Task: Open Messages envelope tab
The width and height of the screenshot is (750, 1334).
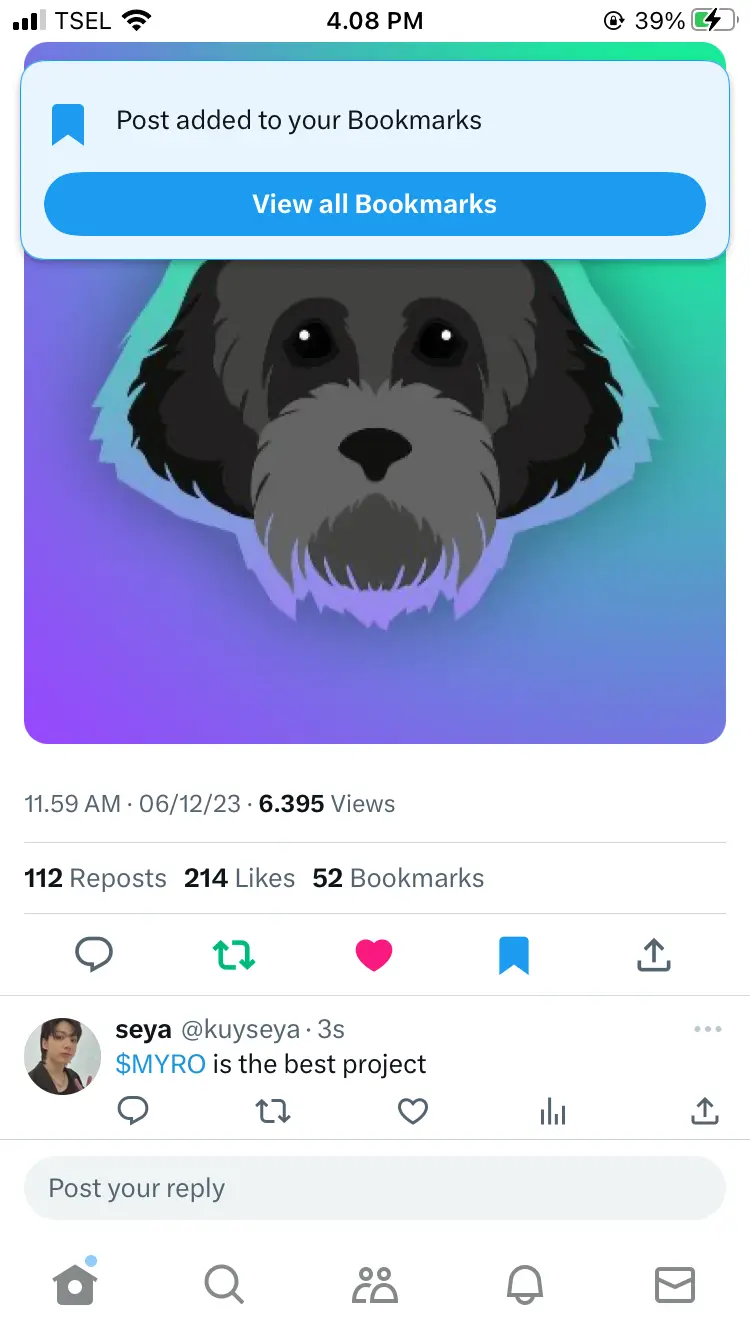Action: coord(675,1284)
